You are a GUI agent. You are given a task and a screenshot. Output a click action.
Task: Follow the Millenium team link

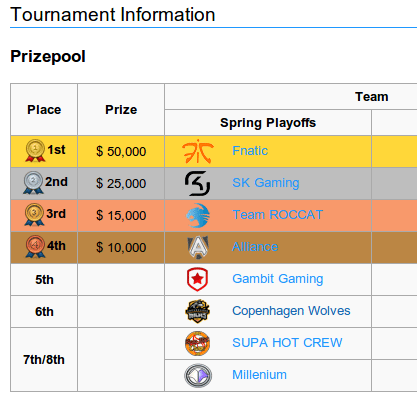pyautogui.click(x=259, y=375)
